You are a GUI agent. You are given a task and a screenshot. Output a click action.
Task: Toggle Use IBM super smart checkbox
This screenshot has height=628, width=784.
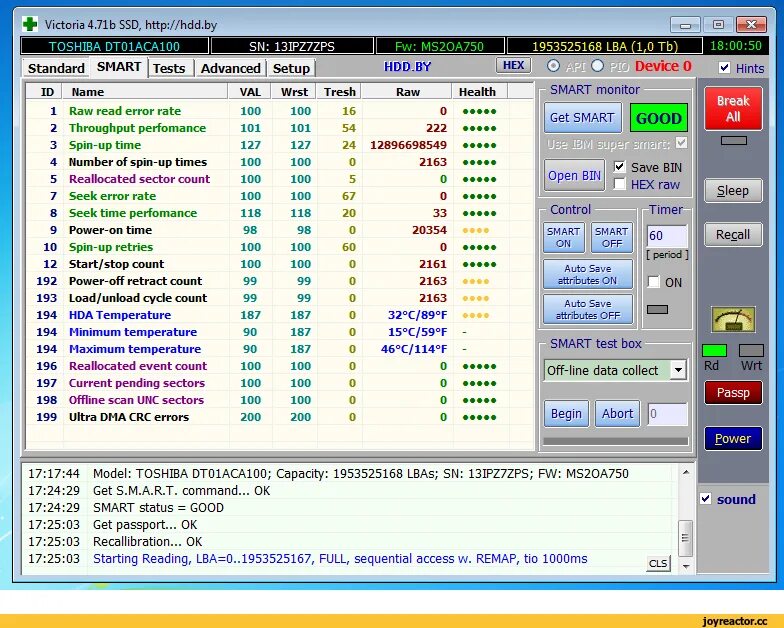point(681,144)
